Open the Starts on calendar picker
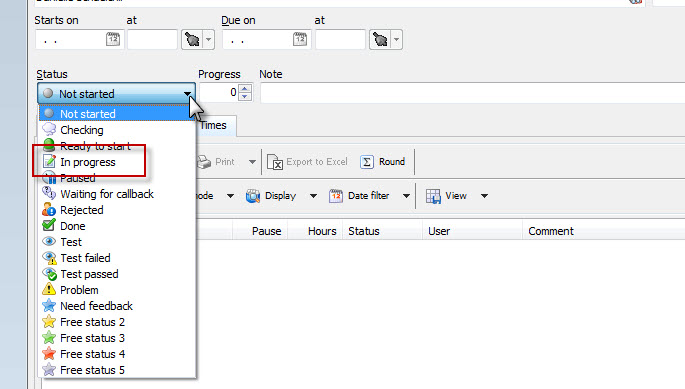685x389 pixels. [x=113, y=39]
